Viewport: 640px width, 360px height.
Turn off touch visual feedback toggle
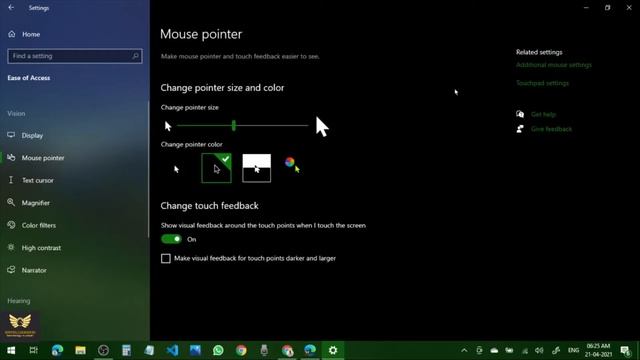(171, 239)
